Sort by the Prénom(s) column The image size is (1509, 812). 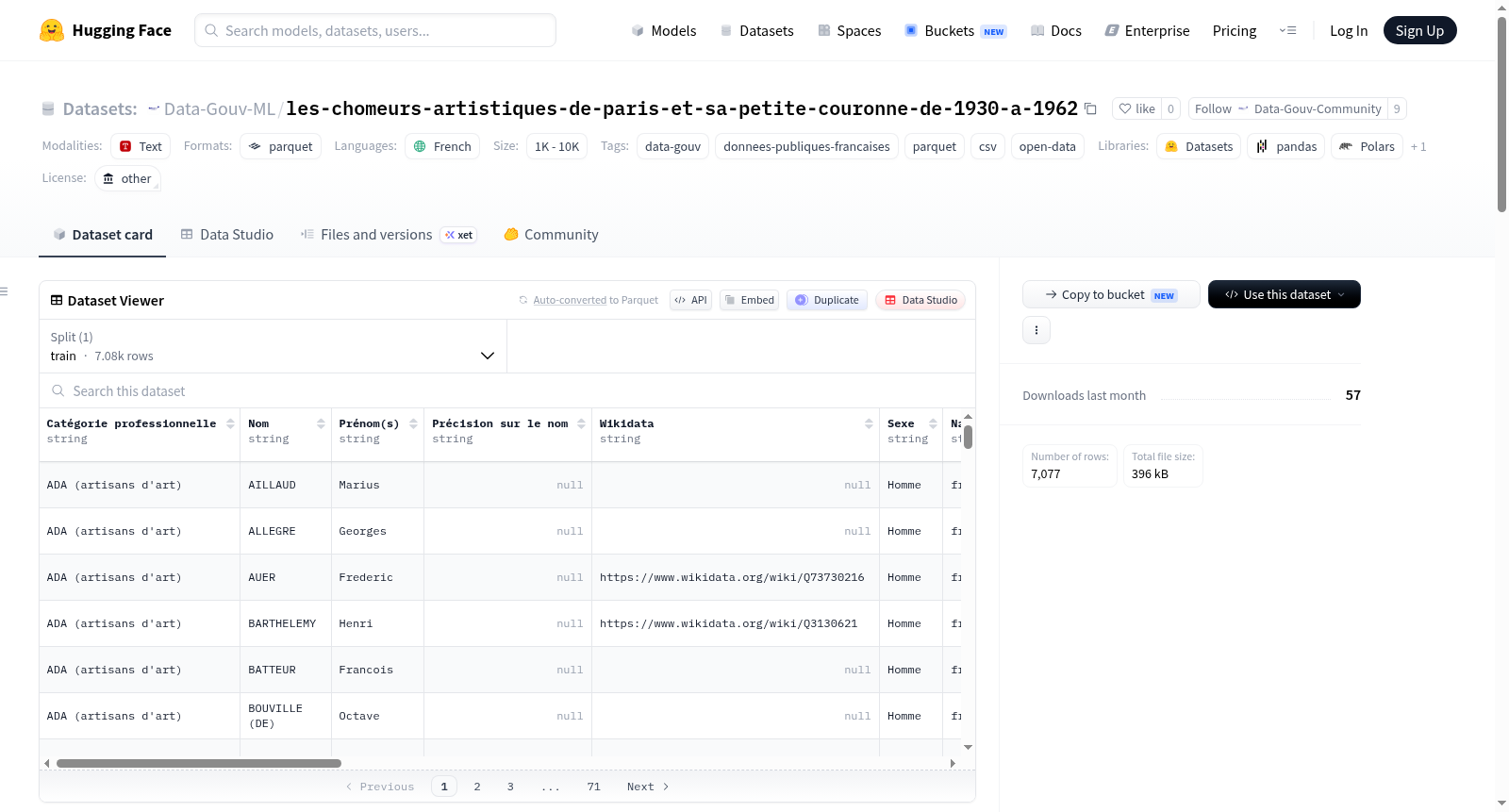tap(413, 423)
